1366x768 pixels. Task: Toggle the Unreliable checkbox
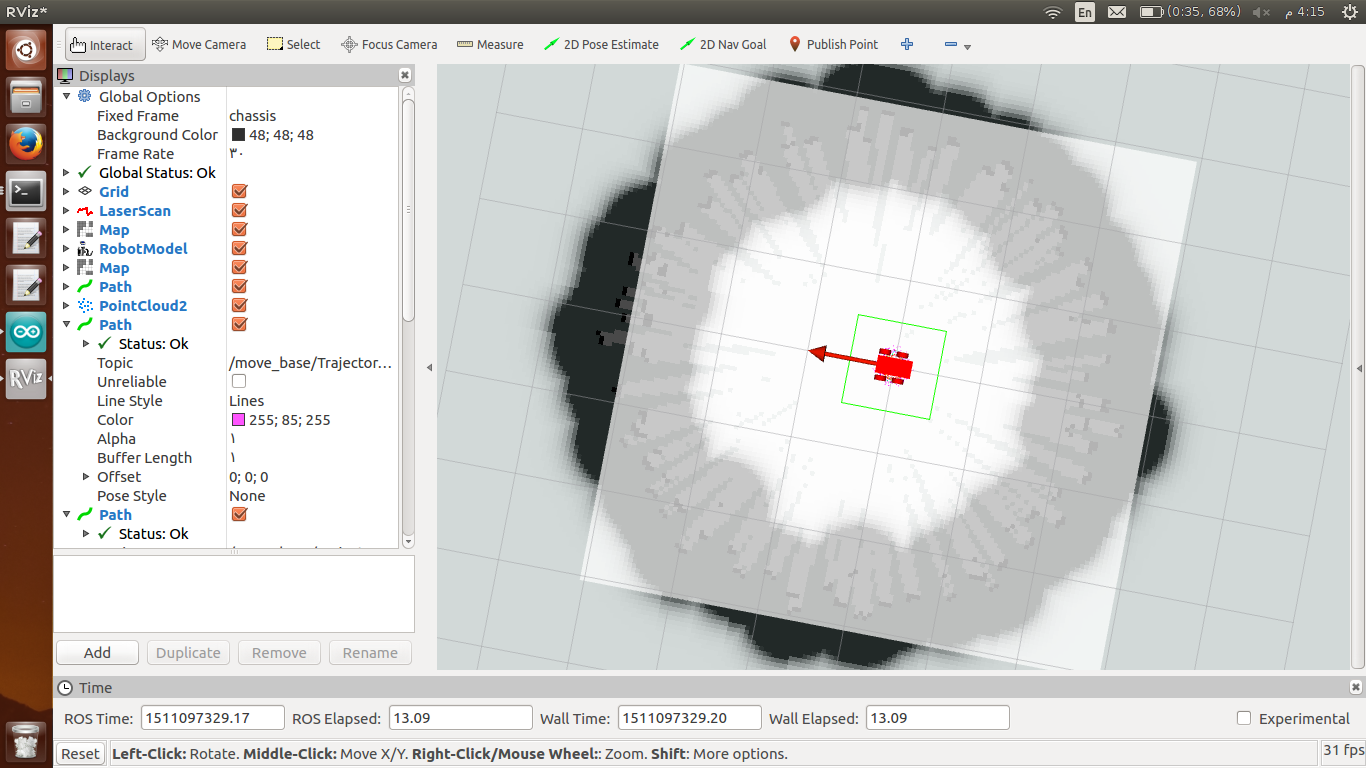[x=239, y=381]
